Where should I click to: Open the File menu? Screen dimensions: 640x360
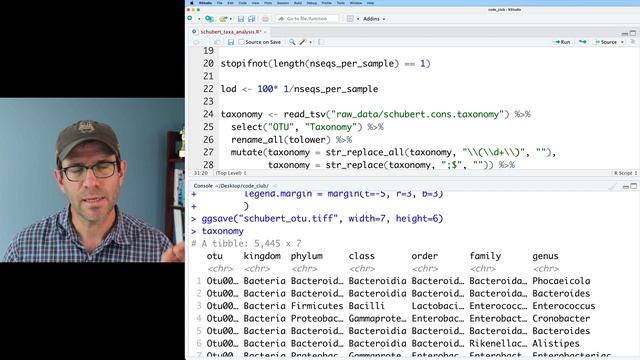220,3
